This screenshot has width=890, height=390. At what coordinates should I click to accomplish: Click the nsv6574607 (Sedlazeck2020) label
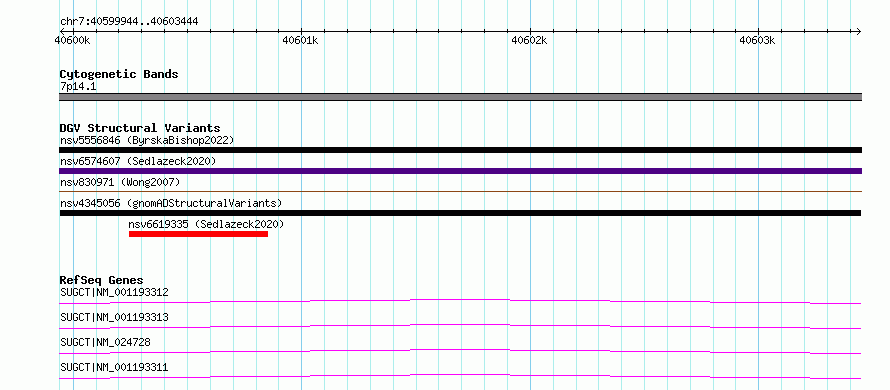(138, 161)
